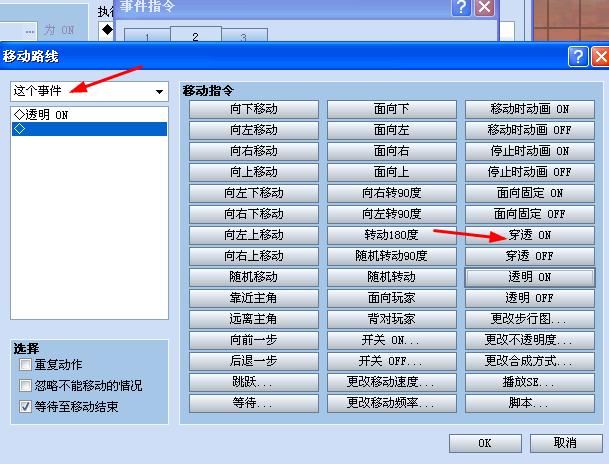Choose the 向前一步 command
This screenshot has height=464, width=609.
[x=254, y=340]
